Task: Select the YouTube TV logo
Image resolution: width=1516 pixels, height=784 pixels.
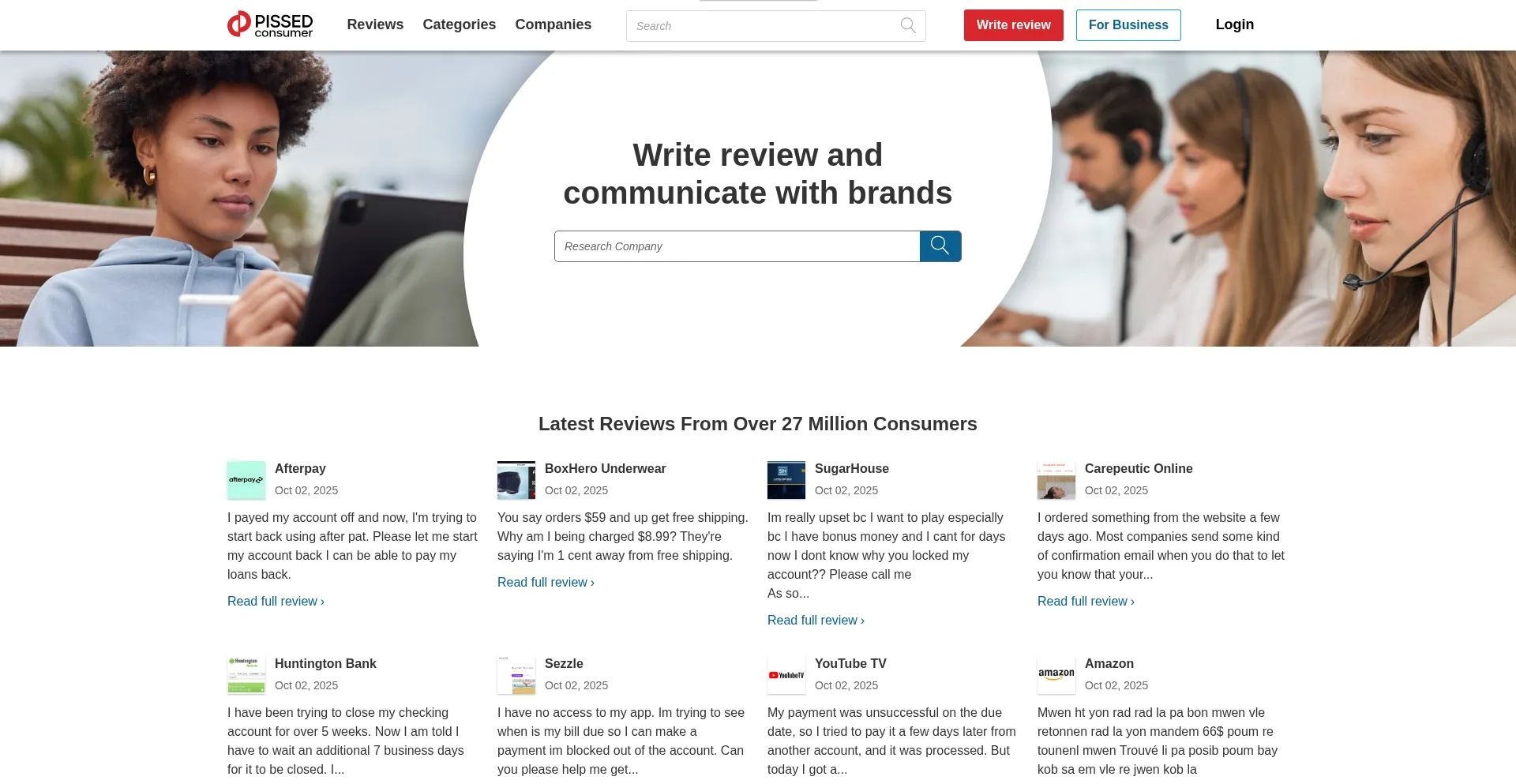Action: pyautogui.click(x=786, y=675)
